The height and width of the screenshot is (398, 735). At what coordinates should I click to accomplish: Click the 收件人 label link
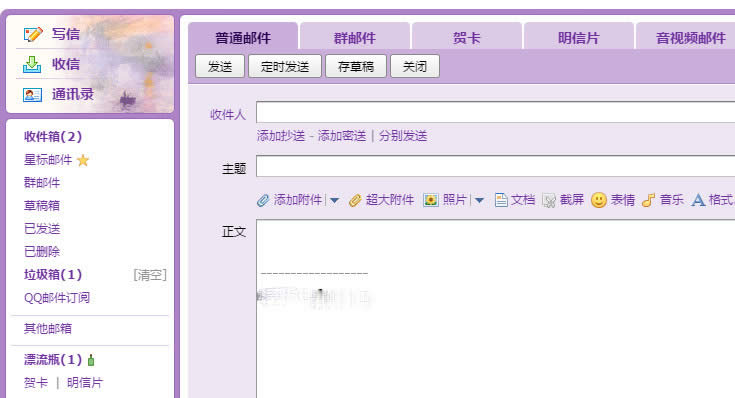[x=228, y=114]
